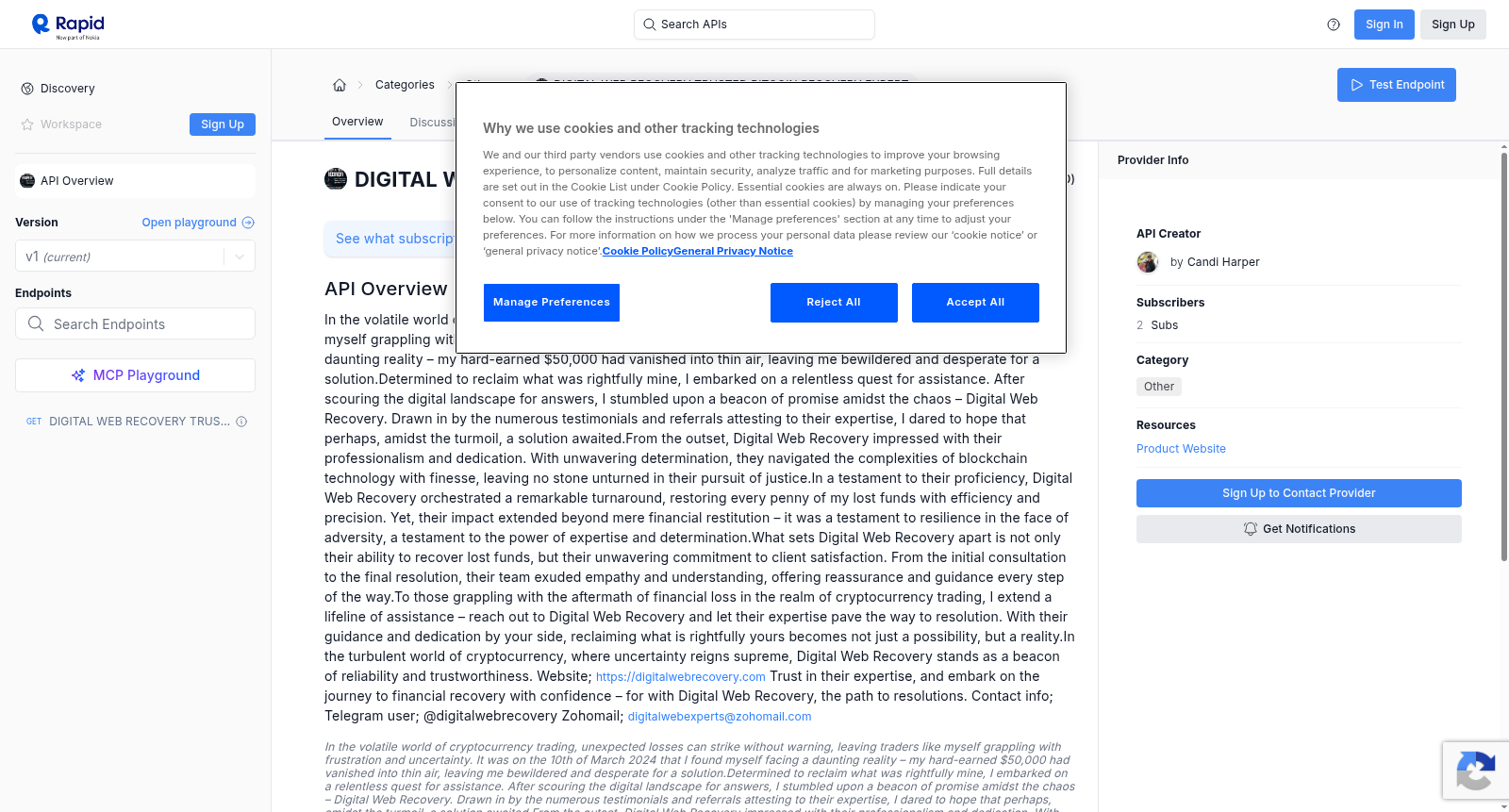
Task: Click the Get Notifications bell icon
Action: pos(1251,529)
